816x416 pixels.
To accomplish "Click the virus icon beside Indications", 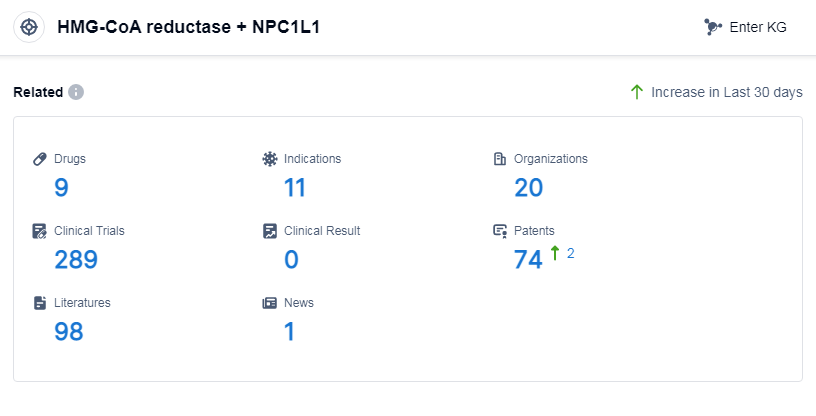I will (270, 159).
